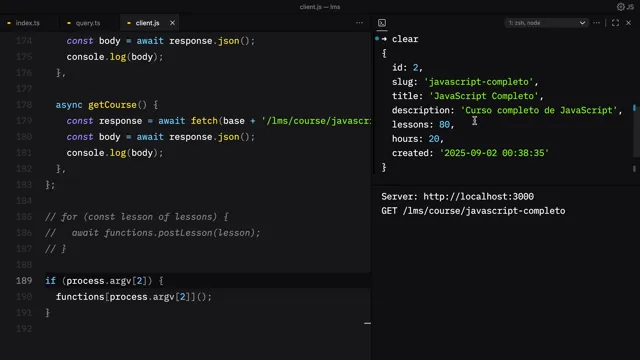Click the terminal panel icon
Viewport: 640px width, 360px height.
point(382,23)
